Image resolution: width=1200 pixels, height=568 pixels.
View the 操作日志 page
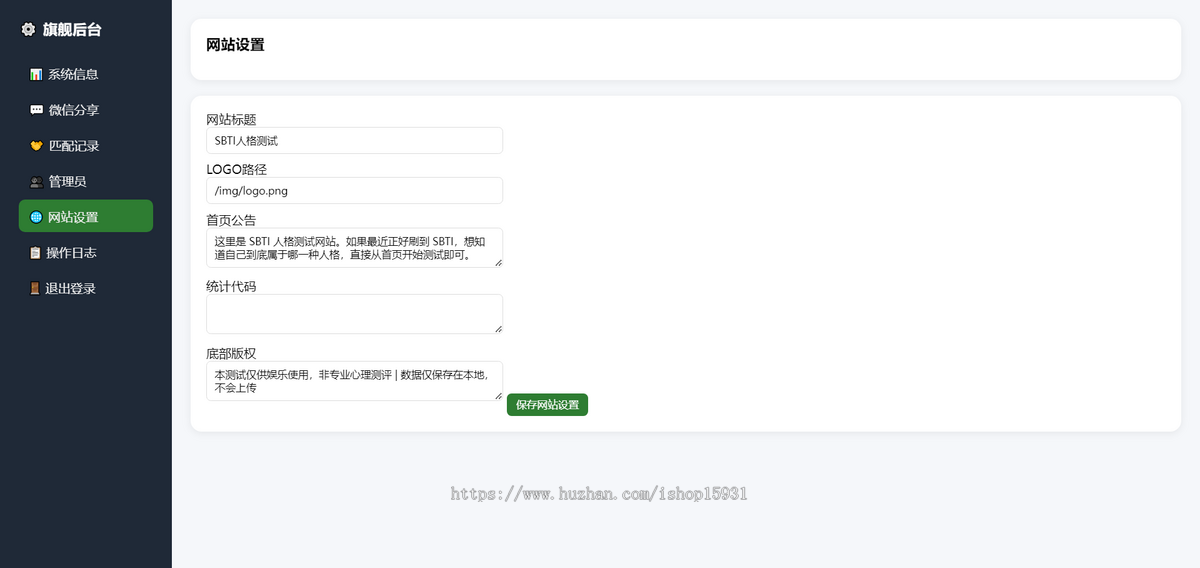coord(86,253)
